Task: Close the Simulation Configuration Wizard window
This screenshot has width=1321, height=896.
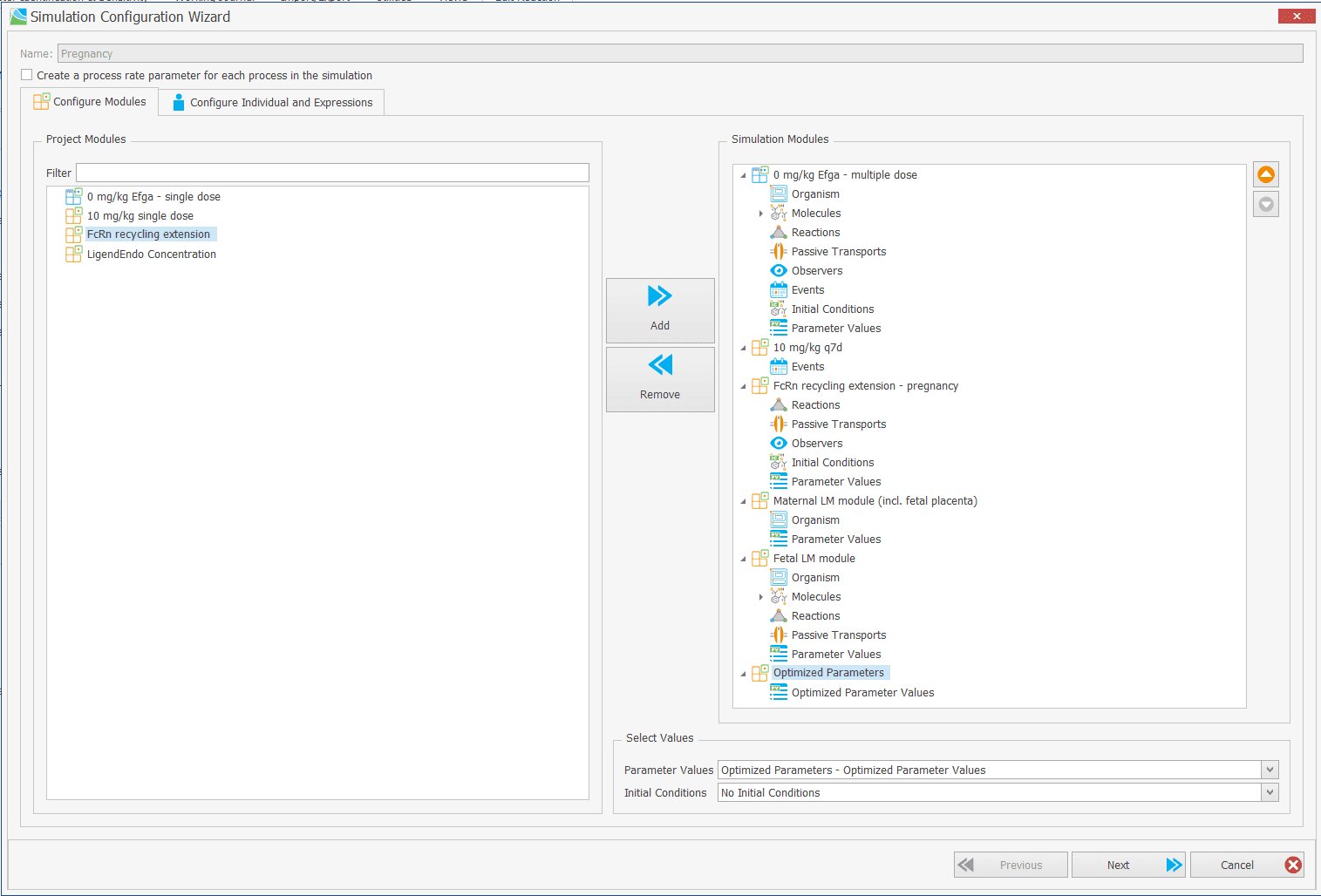Action: 1297,16
